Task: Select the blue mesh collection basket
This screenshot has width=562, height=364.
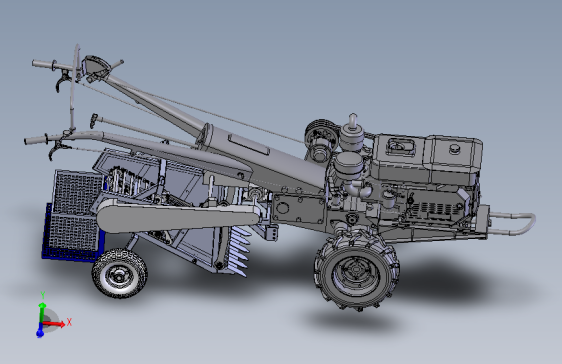Action: point(73,216)
